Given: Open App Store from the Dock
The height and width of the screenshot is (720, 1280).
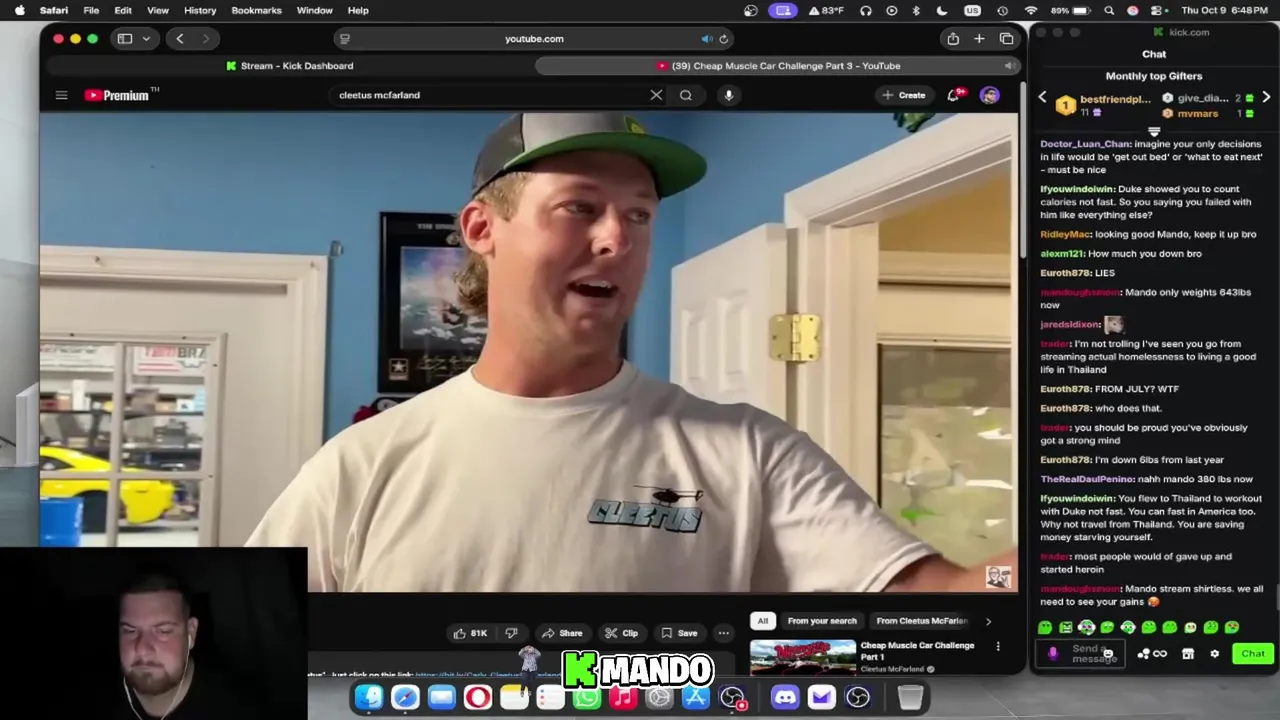Looking at the screenshot, I should point(695,697).
